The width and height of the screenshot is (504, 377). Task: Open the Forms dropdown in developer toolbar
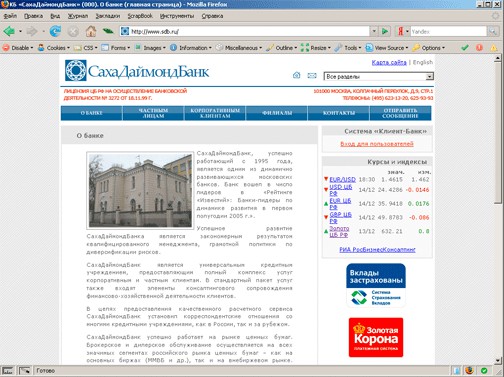(x=116, y=48)
